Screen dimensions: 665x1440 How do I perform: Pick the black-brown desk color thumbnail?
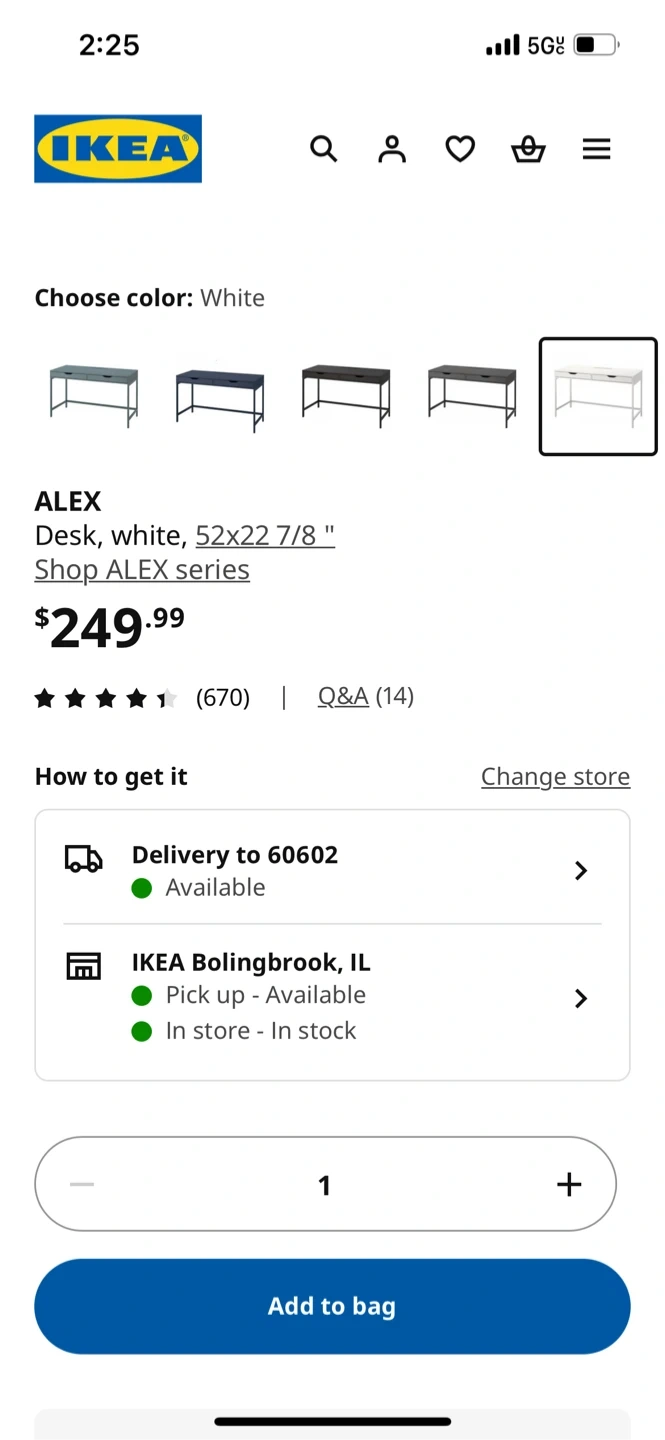[346, 396]
